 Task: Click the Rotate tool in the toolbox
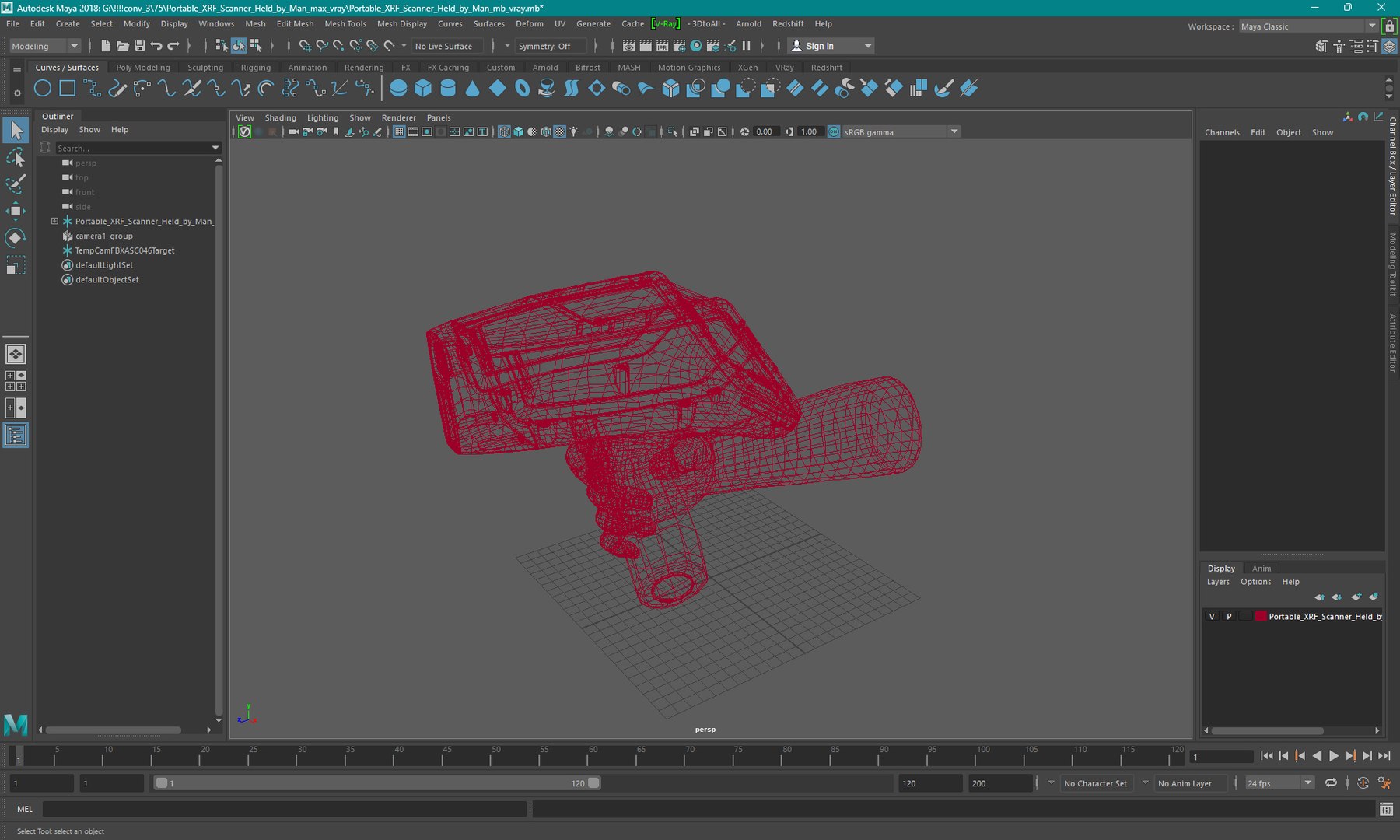coord(16,238)
